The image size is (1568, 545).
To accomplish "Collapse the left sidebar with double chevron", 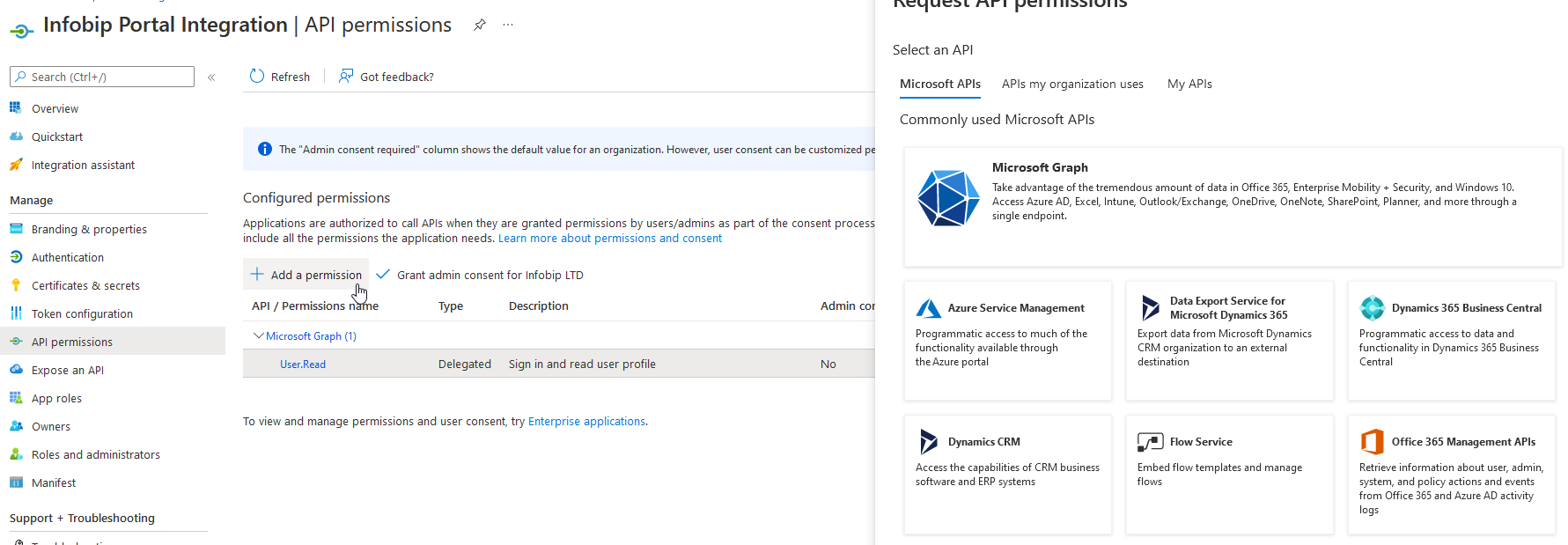I will point(211,77).
